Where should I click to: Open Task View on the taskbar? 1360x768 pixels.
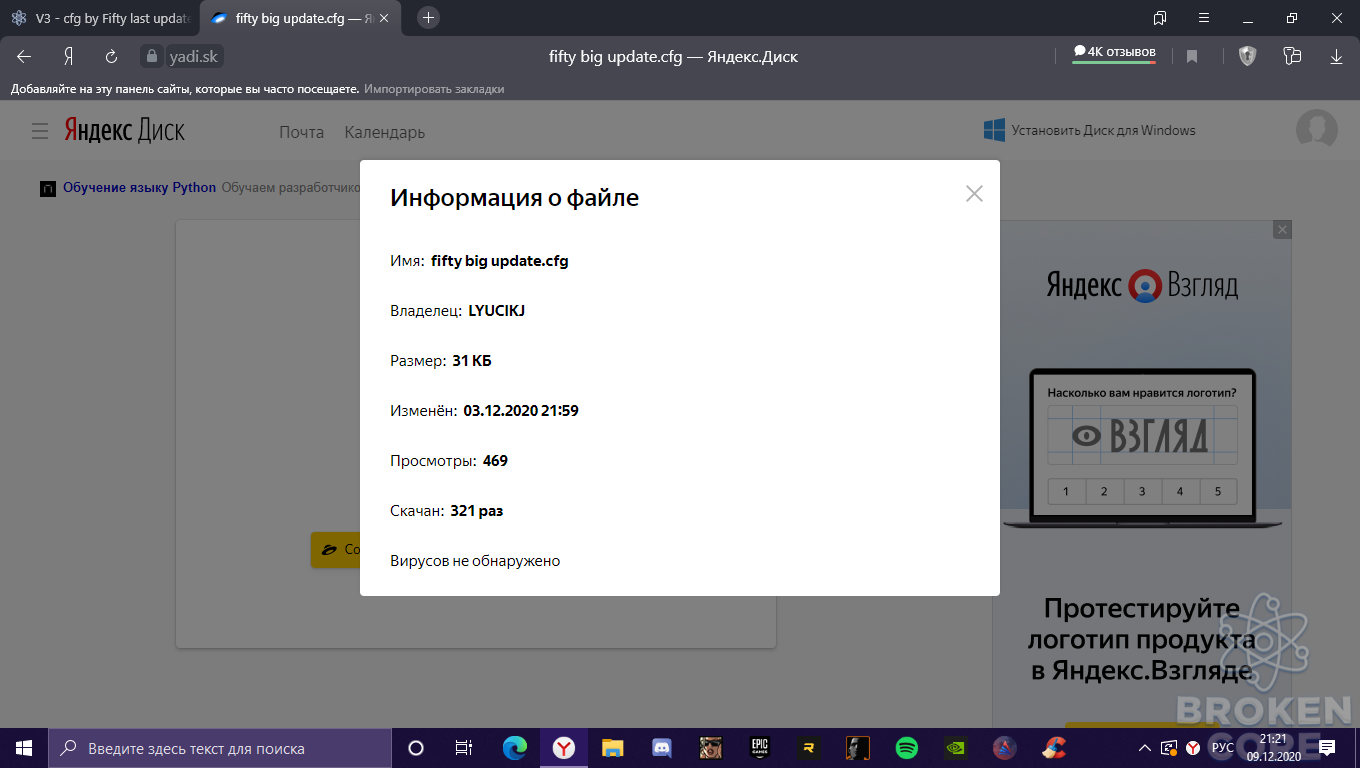464,748
